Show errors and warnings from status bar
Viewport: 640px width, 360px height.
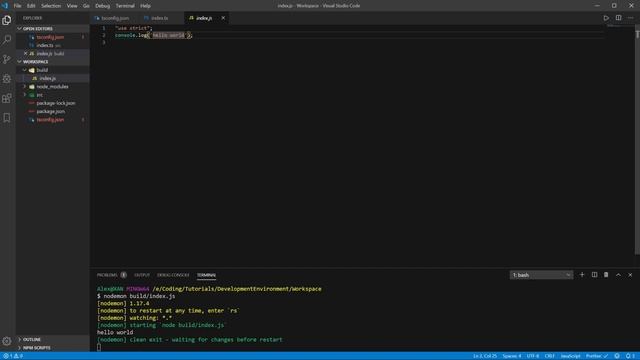pyautogui.click(x=13, y=356)
